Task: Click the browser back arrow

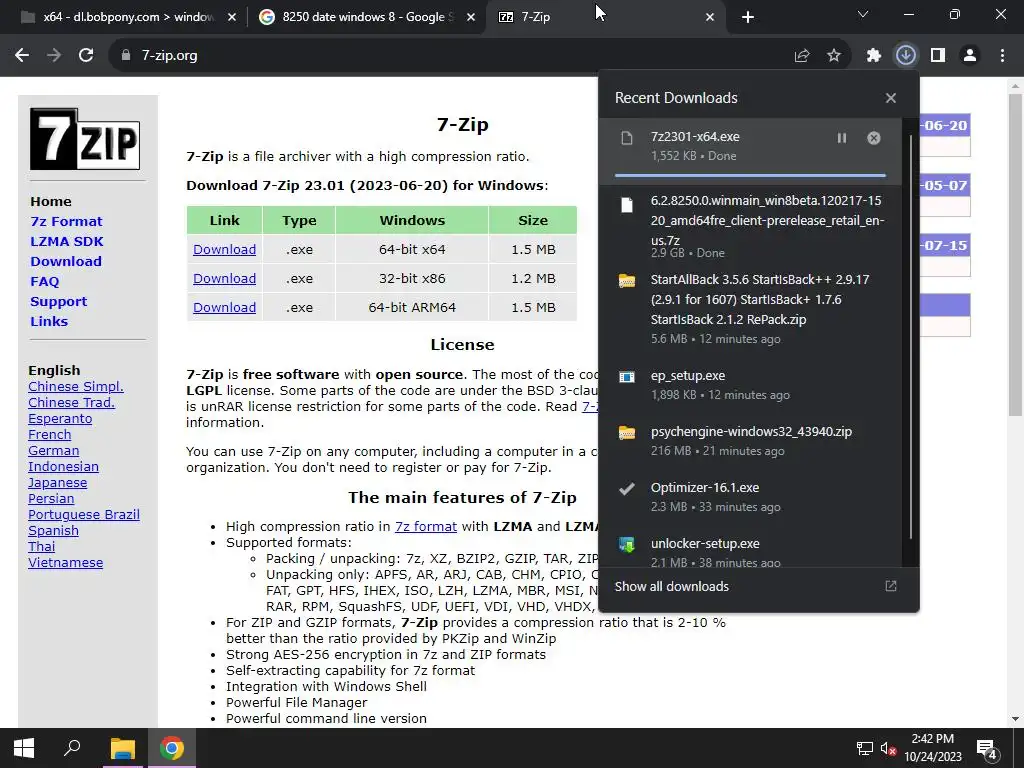Action: pos(22,56)
